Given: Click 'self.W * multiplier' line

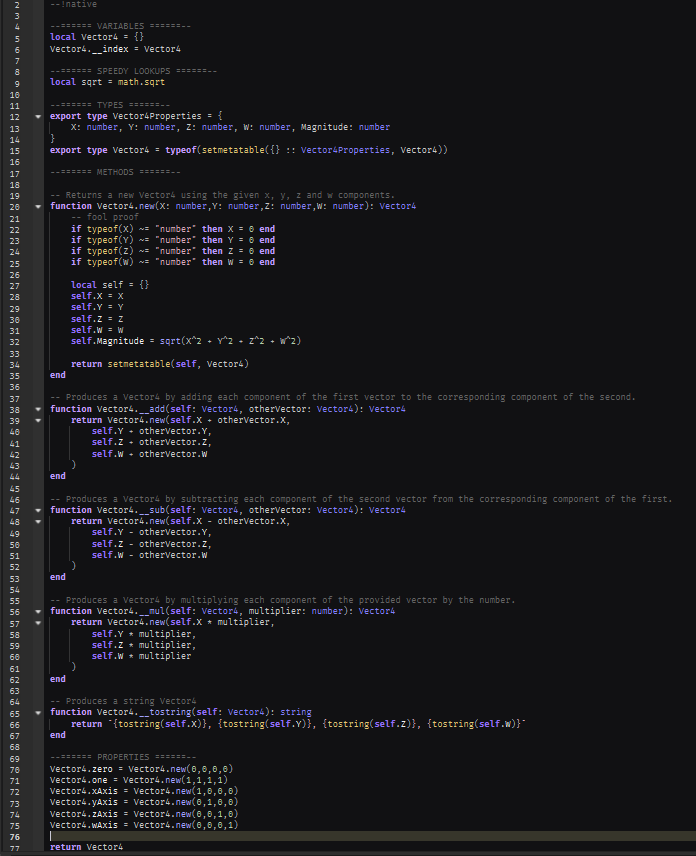Looking at the screenshot, I should coord(141,656).
